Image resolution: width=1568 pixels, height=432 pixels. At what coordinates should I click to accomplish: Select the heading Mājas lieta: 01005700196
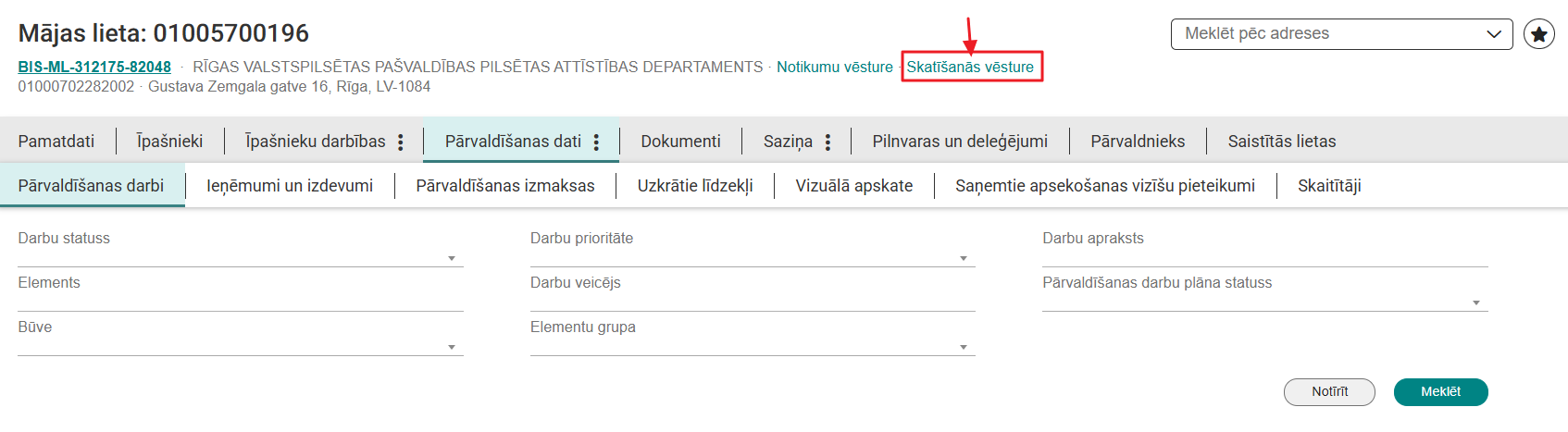(x=164, y=33)
